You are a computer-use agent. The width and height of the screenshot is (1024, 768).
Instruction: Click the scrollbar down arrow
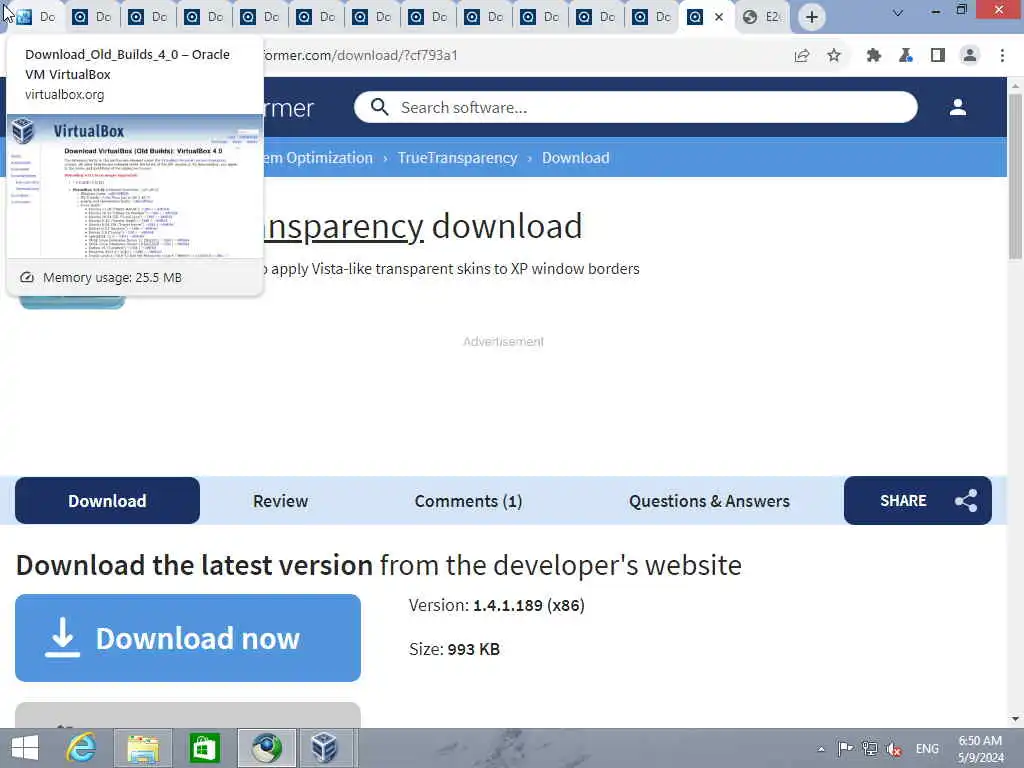1015,719
